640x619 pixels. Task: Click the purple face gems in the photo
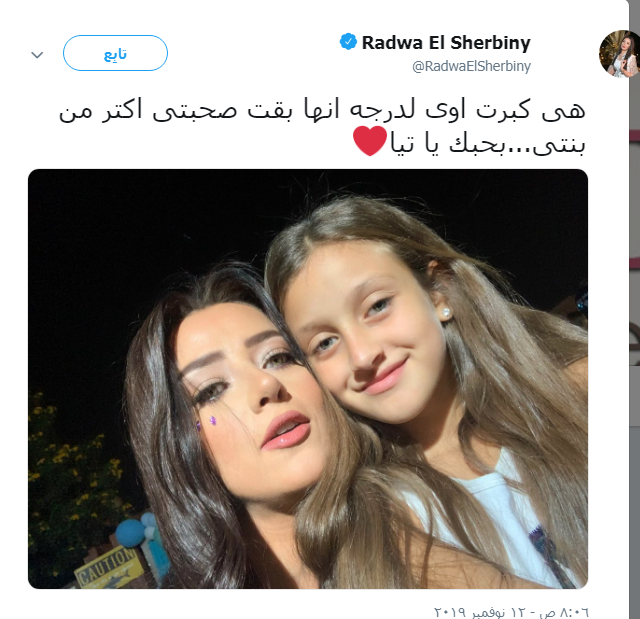tap(207, 423)
